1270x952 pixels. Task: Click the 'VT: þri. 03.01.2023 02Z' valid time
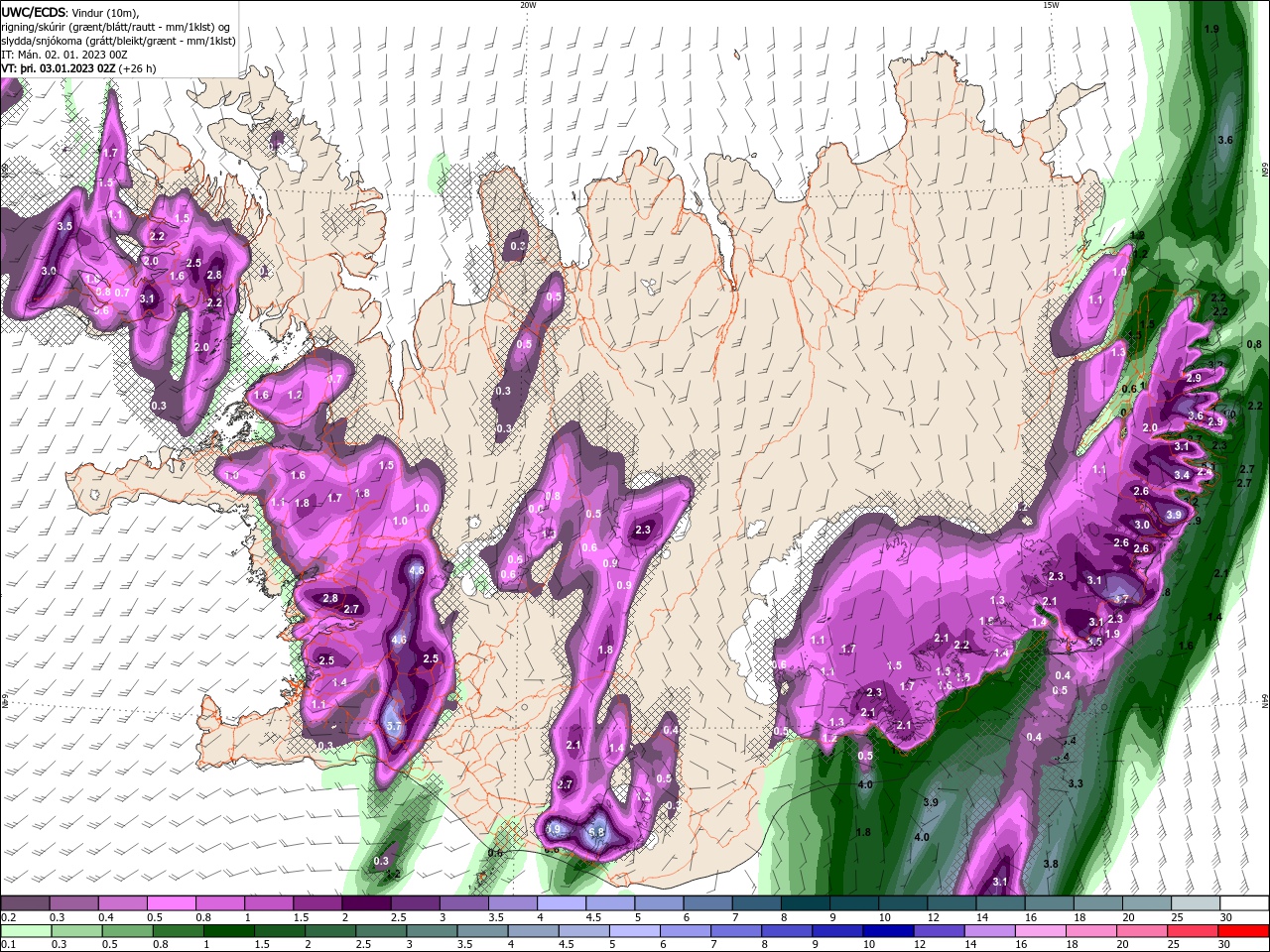point(58,68)
